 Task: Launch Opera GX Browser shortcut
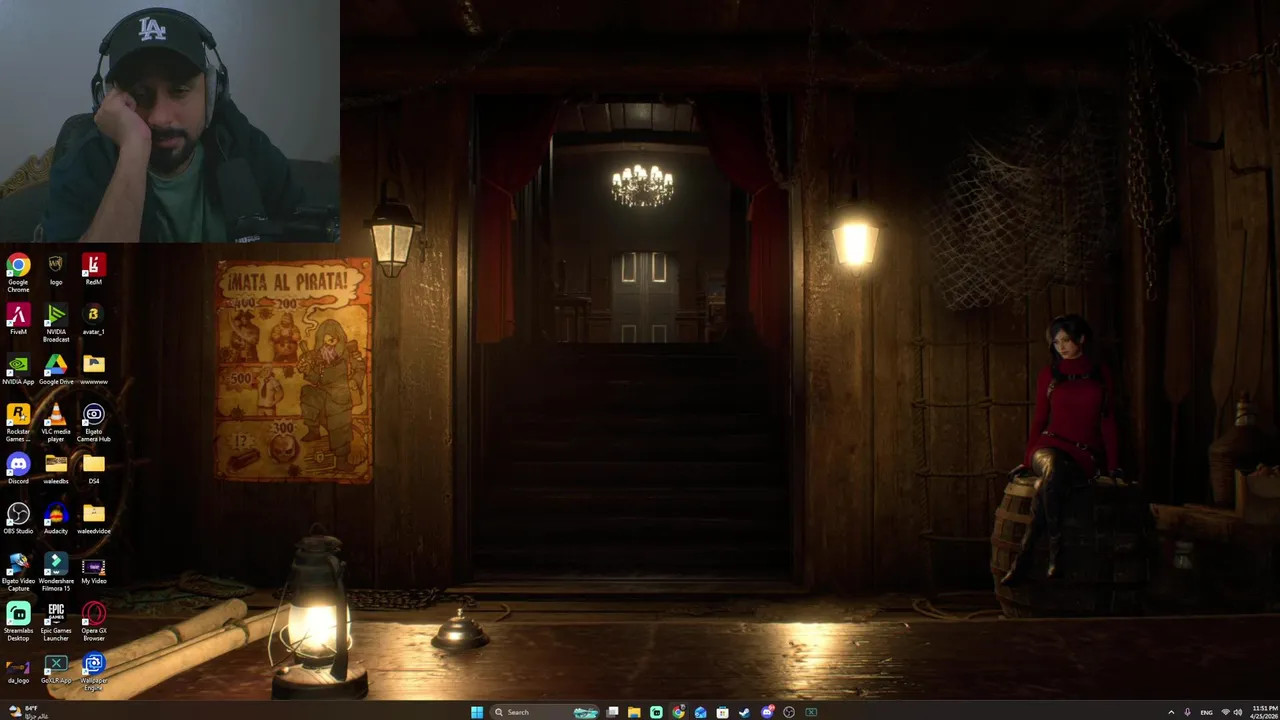pos(93,621)
